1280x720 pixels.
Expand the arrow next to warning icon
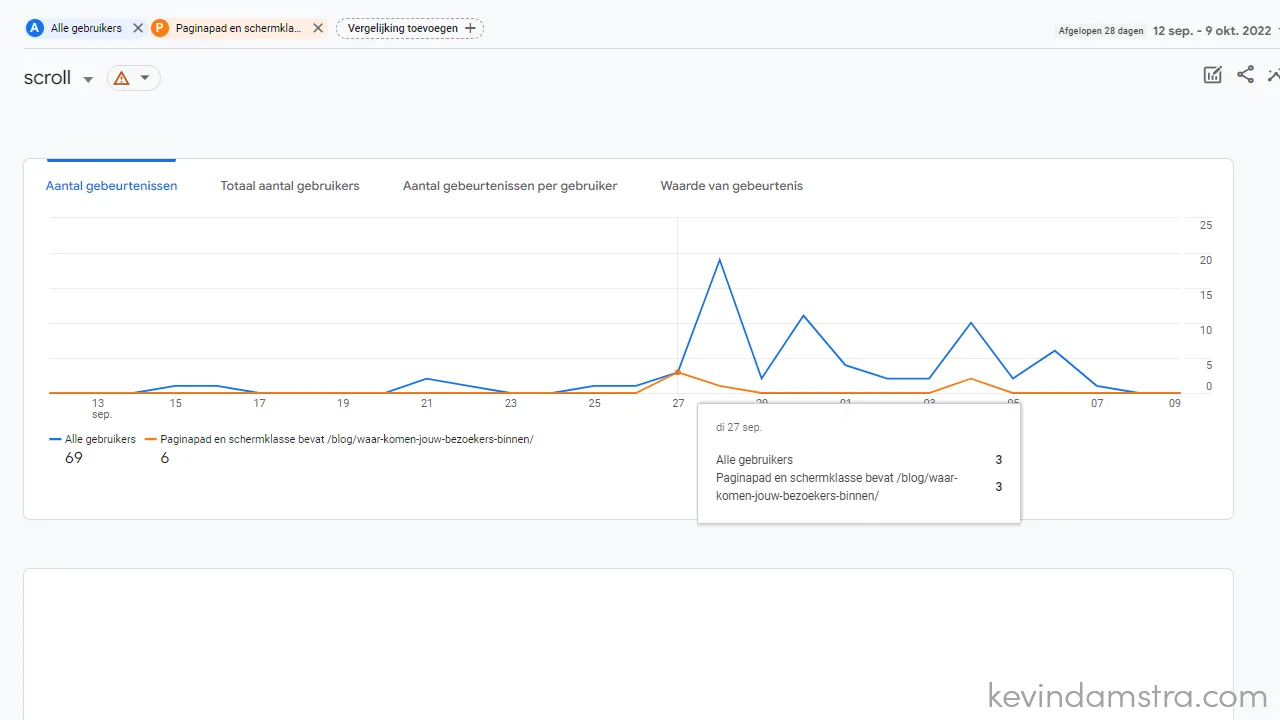[145, 78]
